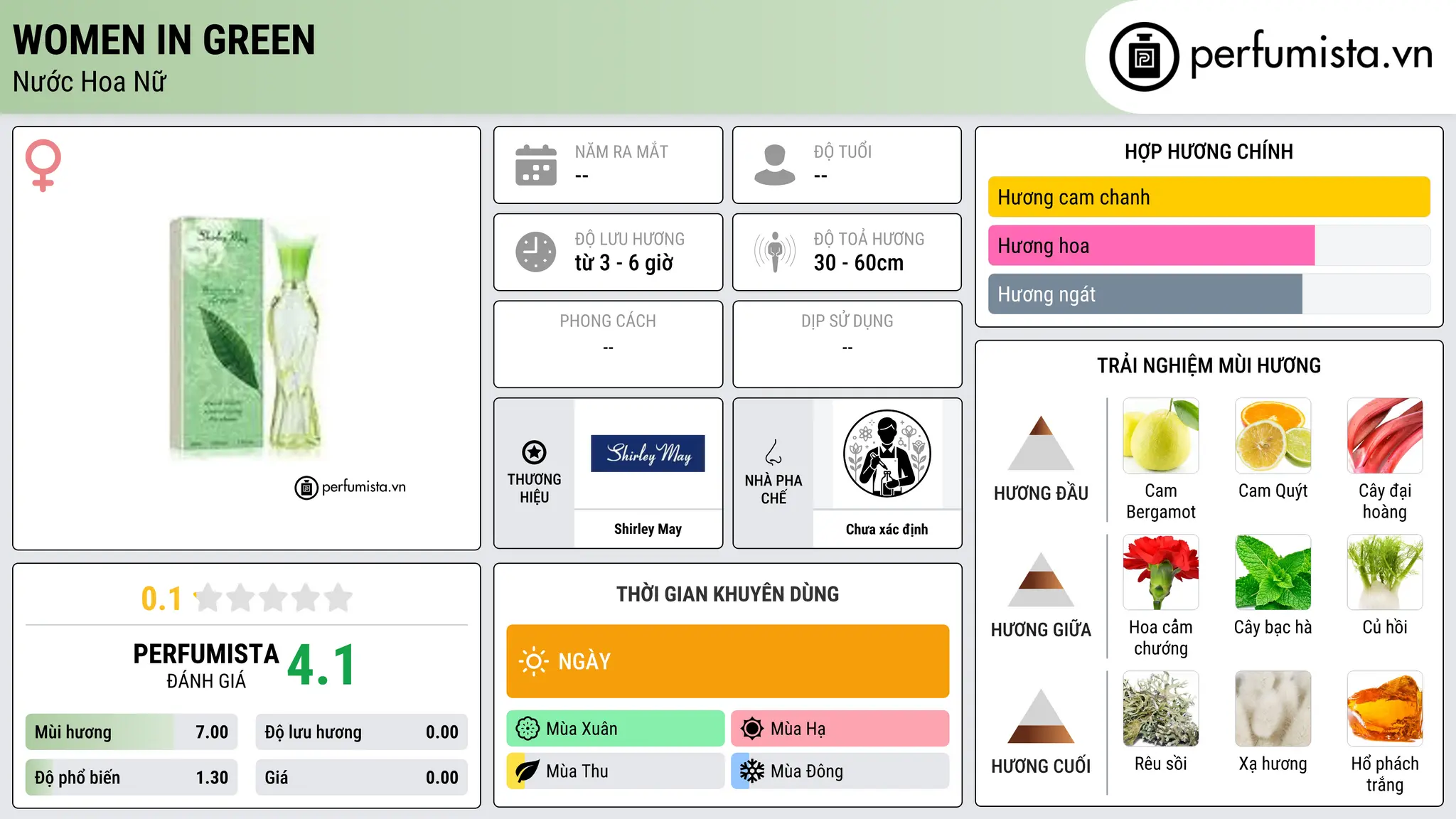
Task: Click the Mùi hương 7.00 score bar
Action: pos(132,732)
